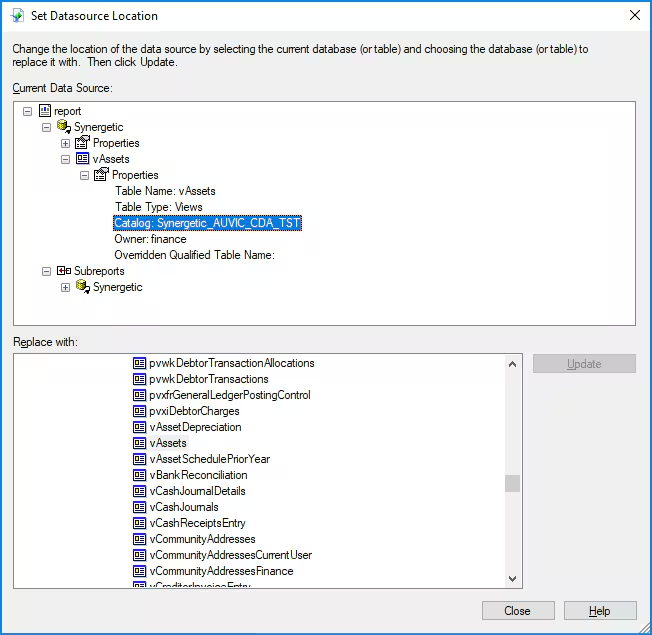Select vCommunityAddresses entry
The width and height of the screenshot is (652, 635).
[x=202, y=539]
